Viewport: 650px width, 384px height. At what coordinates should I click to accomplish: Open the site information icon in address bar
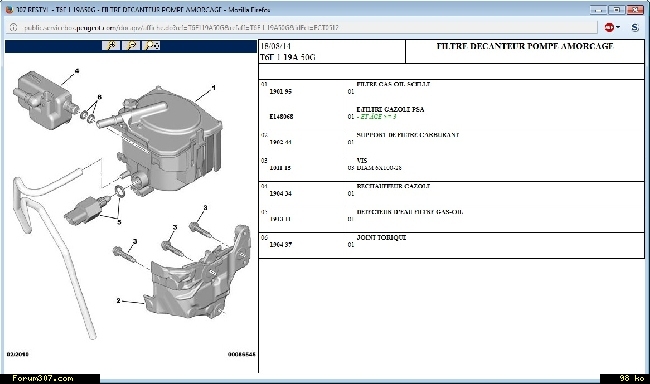[x=13, y=28]
